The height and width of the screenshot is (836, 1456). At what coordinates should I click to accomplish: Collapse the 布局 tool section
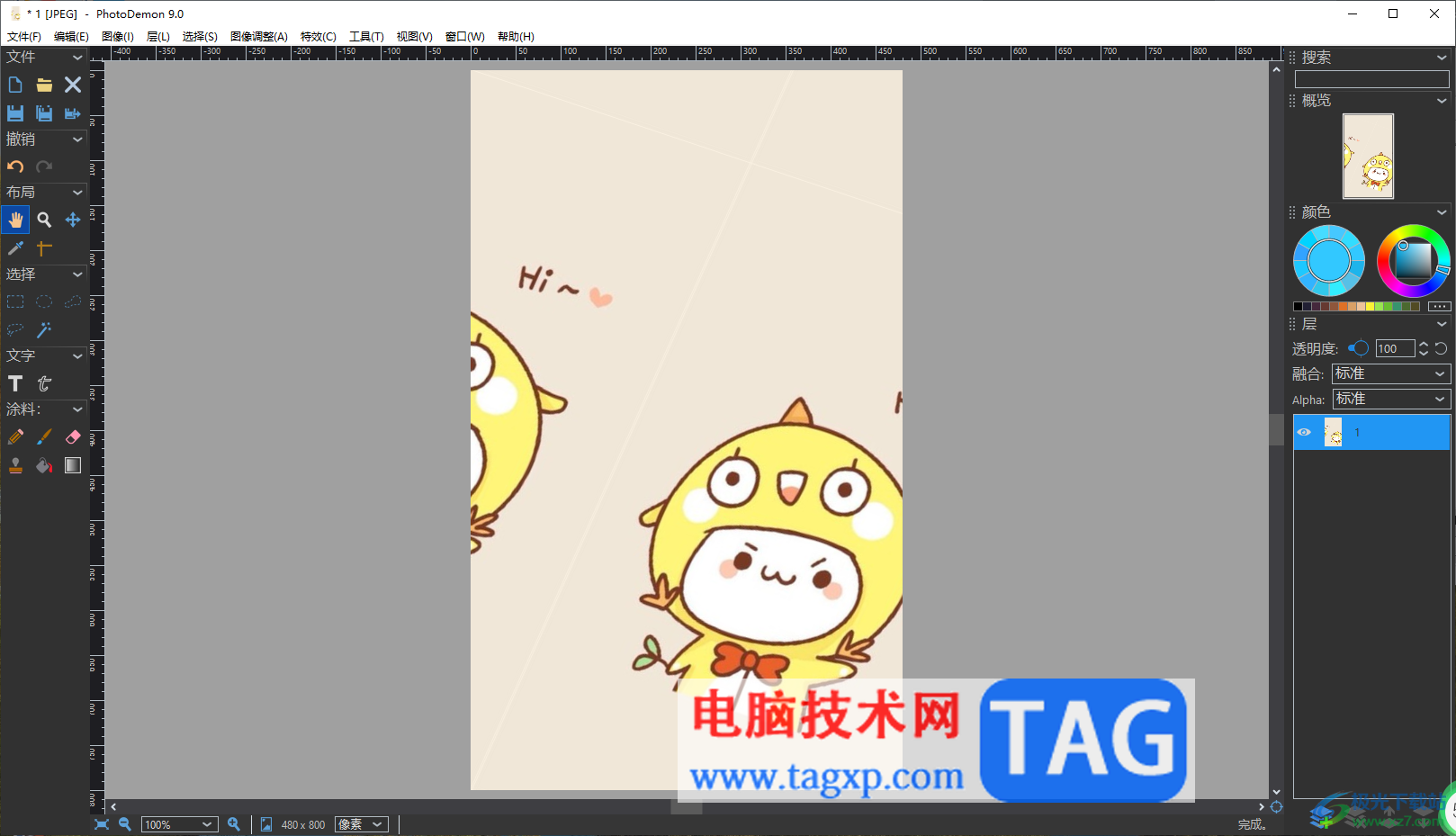77,193
